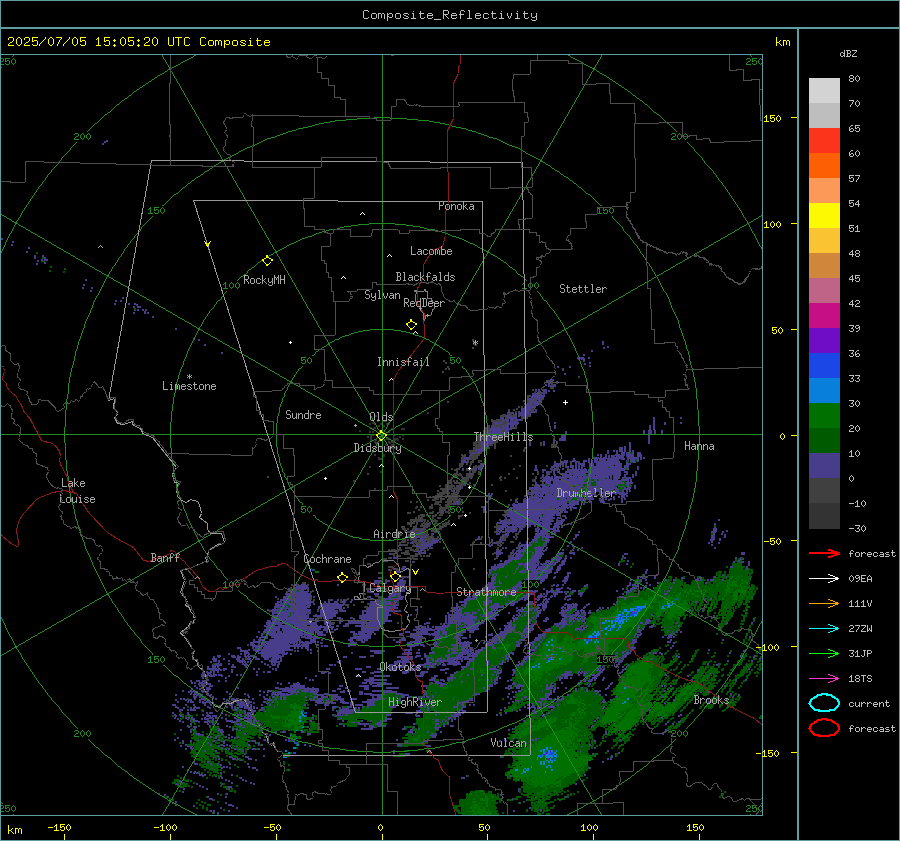Screen dimensions: 900x841
Task: Click the white 09EA arrow legend icon
Action: coord(824,579)
